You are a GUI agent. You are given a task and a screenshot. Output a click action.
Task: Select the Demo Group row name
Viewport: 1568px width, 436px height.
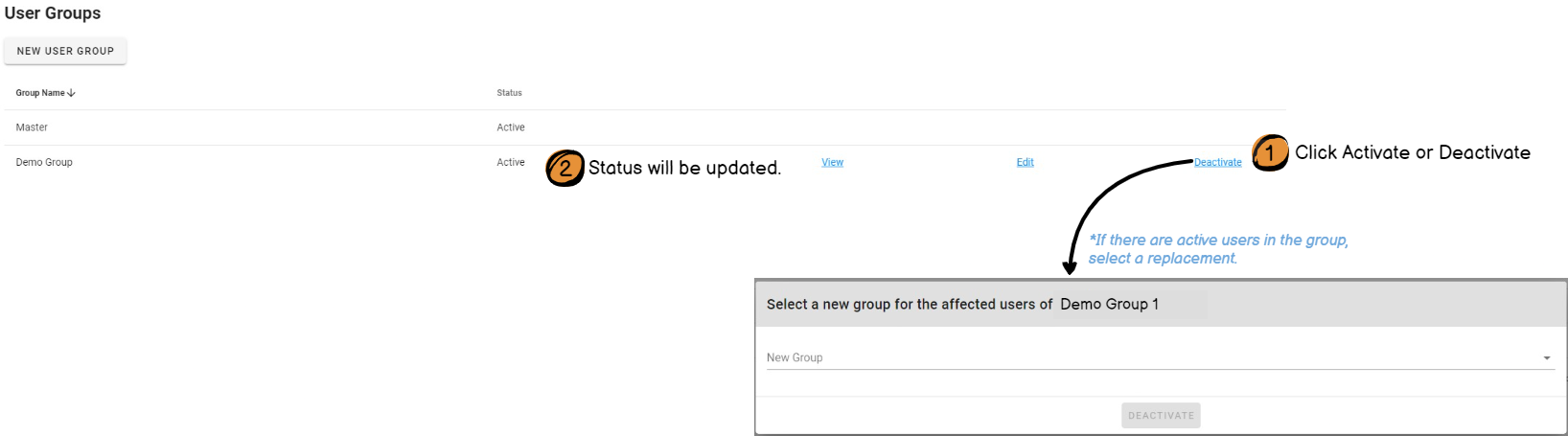(x=44, y=163)
